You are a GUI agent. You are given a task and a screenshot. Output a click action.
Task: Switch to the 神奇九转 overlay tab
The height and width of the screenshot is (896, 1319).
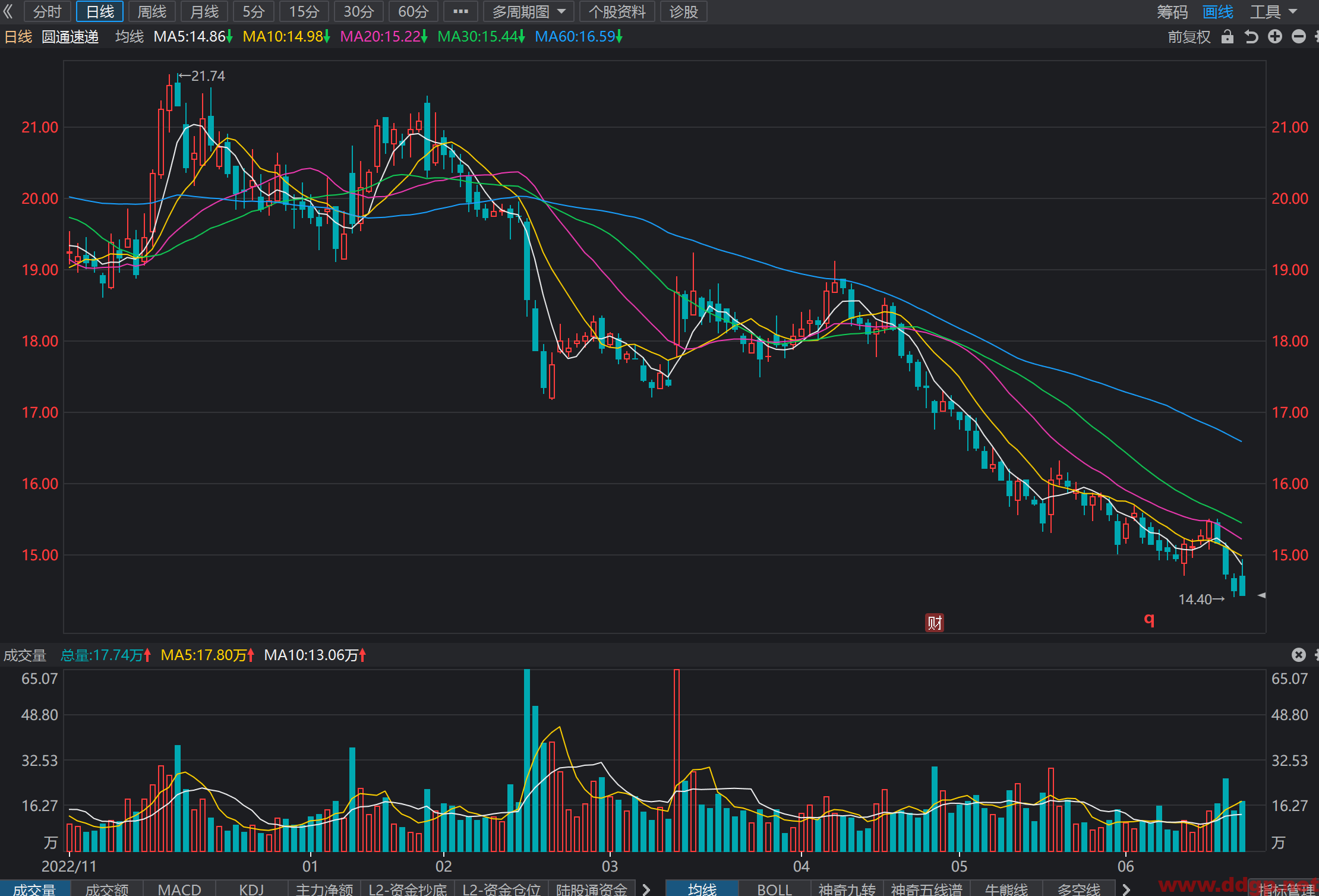pos(847,889)
